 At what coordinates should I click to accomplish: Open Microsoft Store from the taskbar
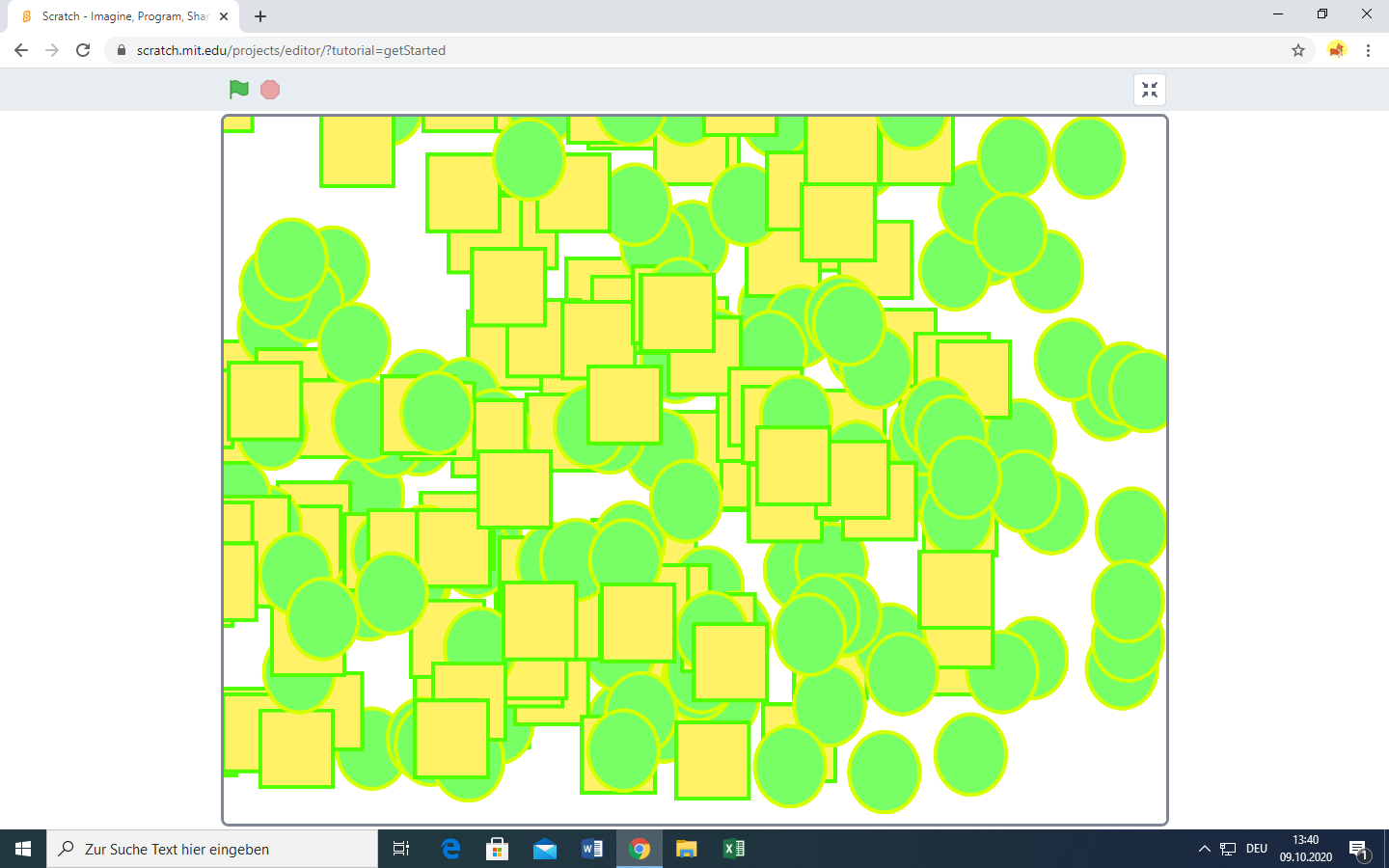click(497, 849)
